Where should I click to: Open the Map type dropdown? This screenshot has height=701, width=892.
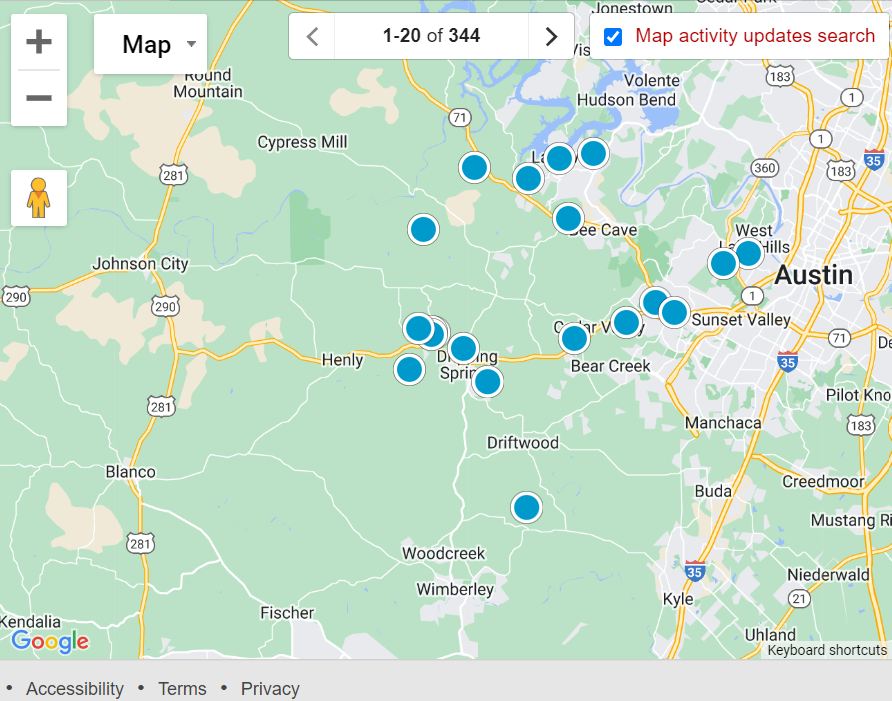(150, 44)
